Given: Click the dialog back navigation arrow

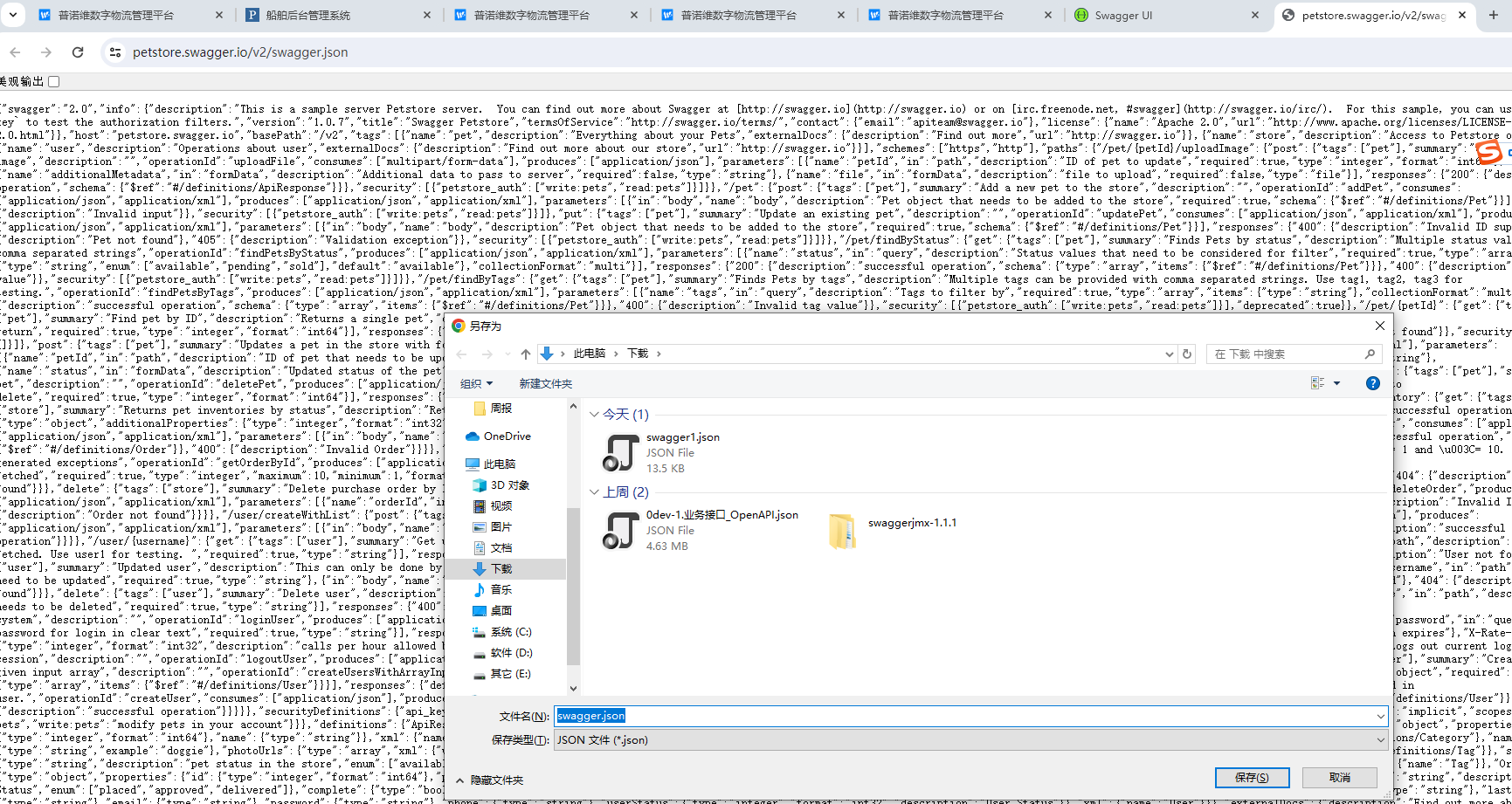Looking at the screenshot, I should (x=462, y=354).
